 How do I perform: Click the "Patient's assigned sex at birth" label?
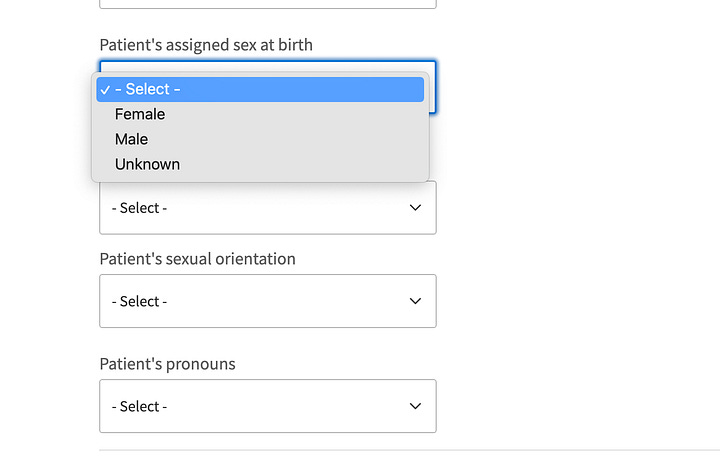(206, 45)
